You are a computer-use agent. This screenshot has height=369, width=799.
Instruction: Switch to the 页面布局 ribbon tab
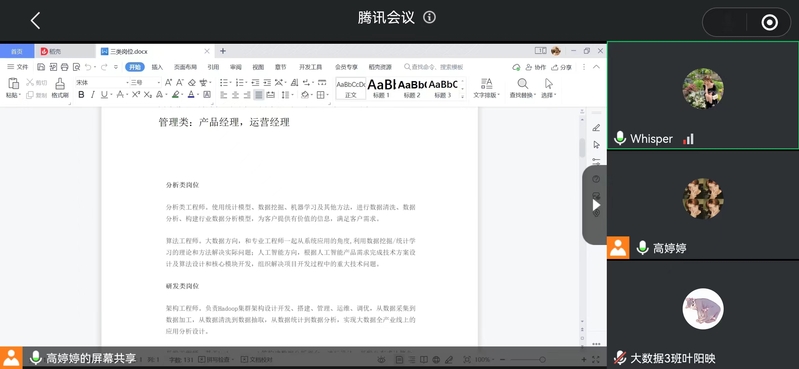click(185, 67)
